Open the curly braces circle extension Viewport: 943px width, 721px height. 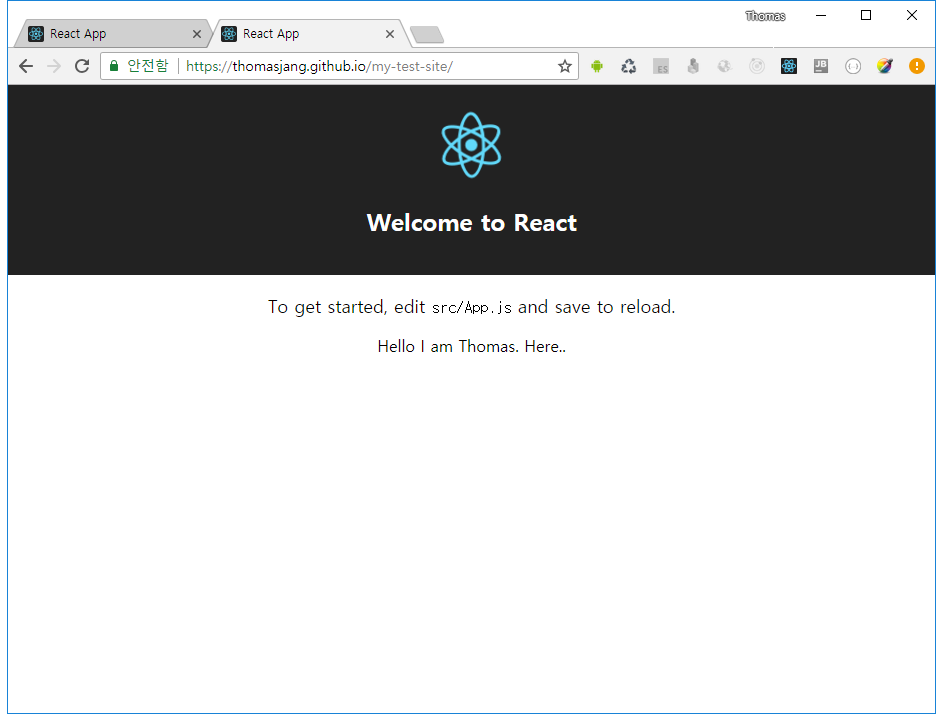point(853,66)
